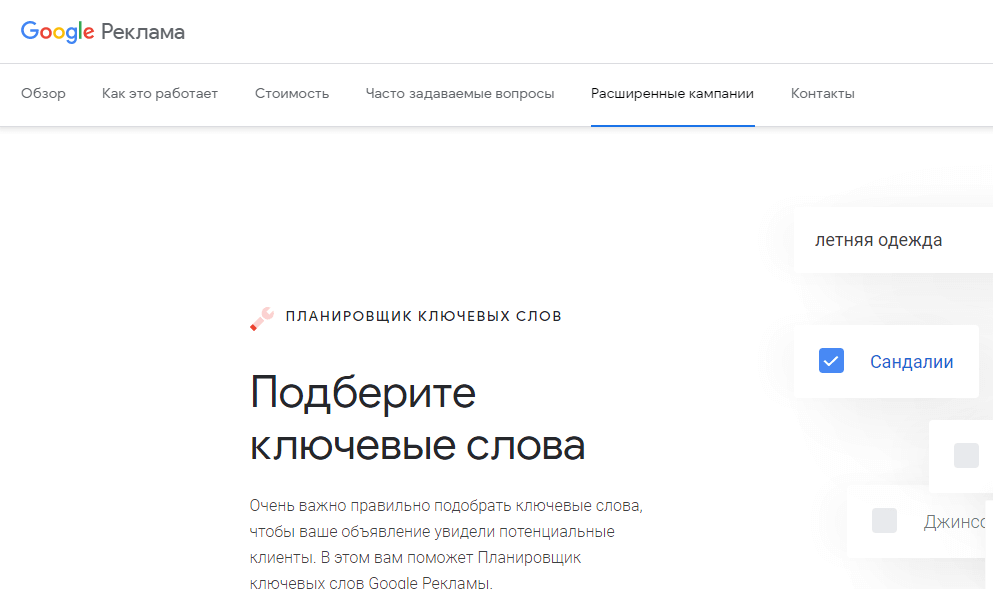993x589 pixels.
Task: Select the Сандалии keyword label
Action: [911, 361]
